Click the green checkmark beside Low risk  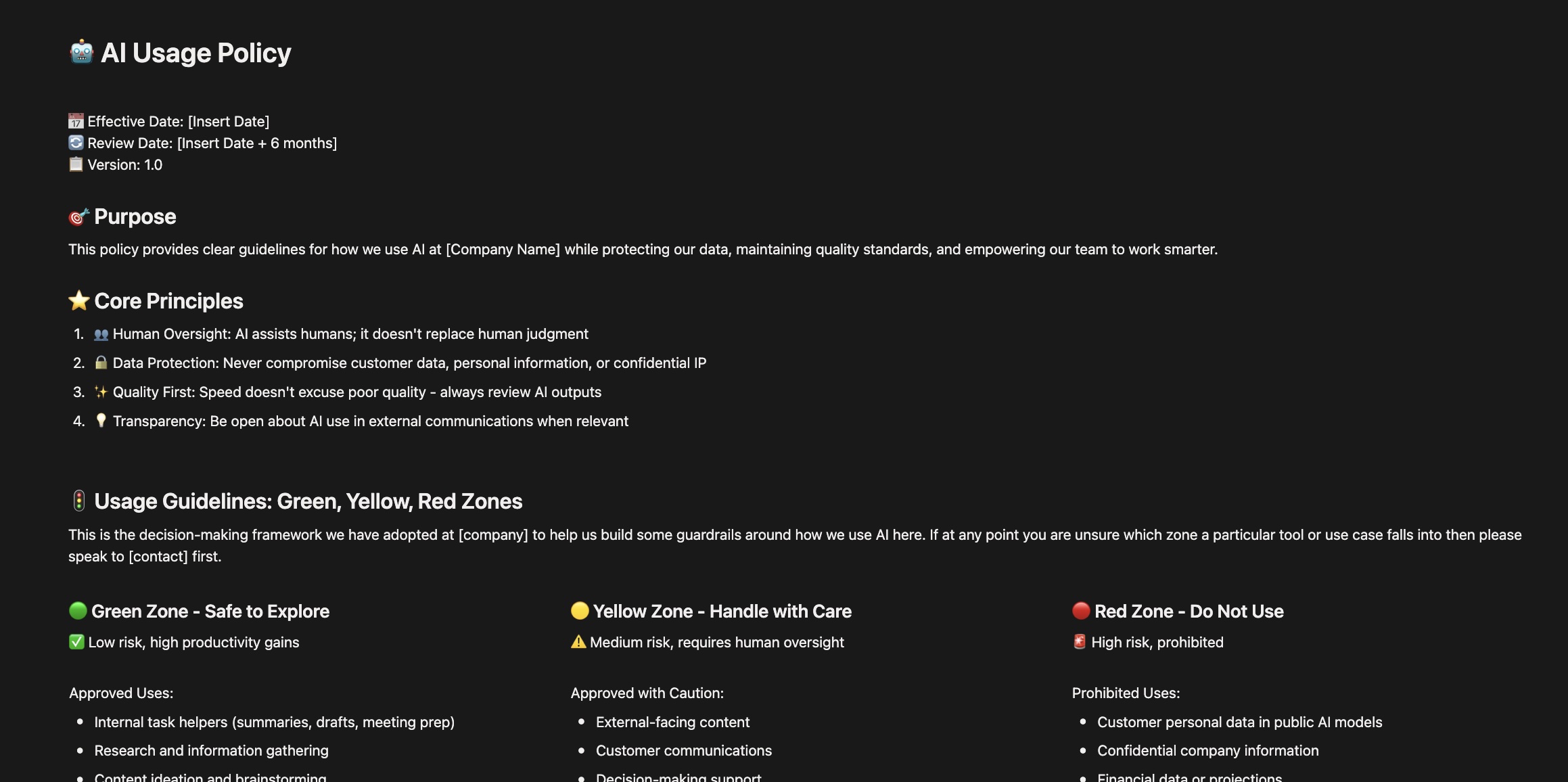[x=76, y=642]
